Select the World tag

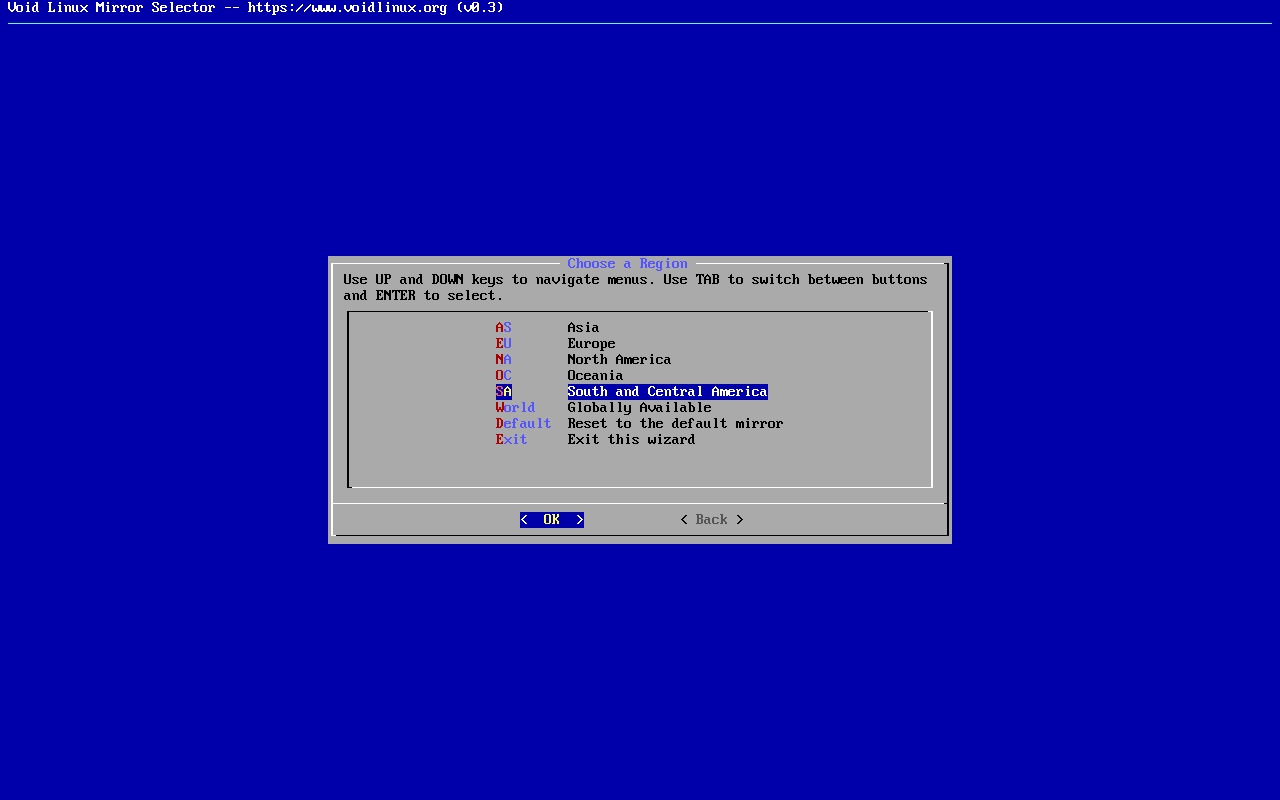coord(515,407)
